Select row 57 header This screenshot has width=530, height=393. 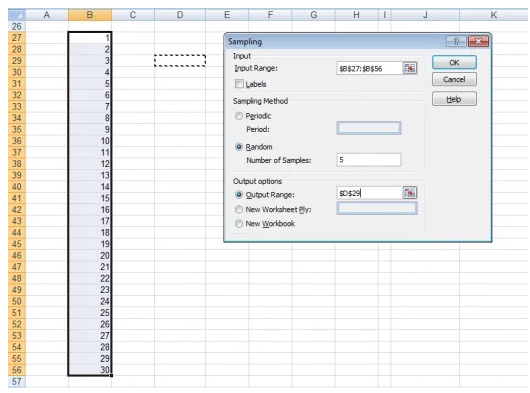[x=17, y=382]
